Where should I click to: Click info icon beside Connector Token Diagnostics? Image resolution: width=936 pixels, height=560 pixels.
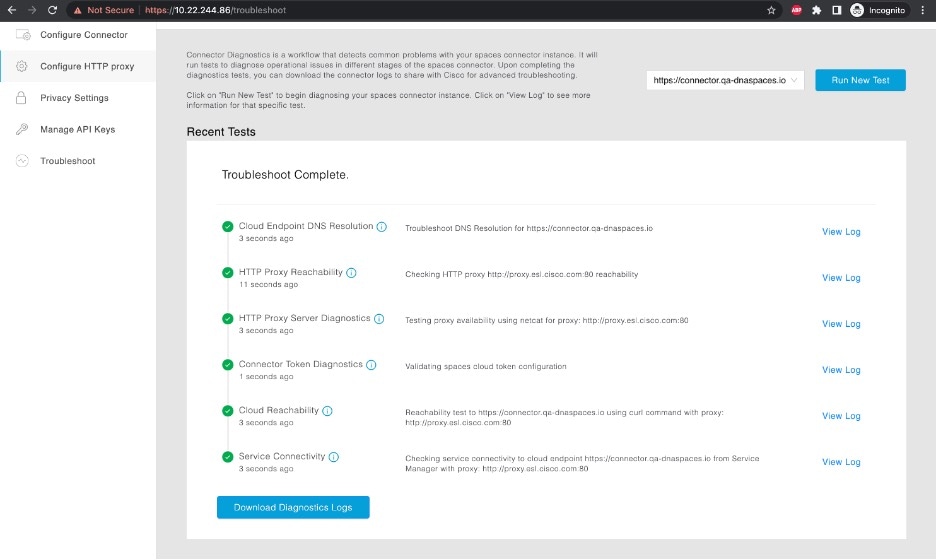(371, 365)
